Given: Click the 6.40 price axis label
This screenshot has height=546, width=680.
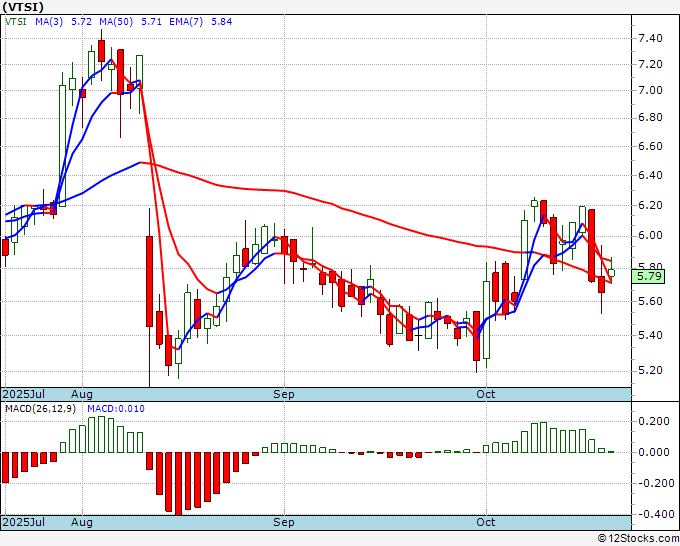Looking at the screenshot, I should 651,176.
